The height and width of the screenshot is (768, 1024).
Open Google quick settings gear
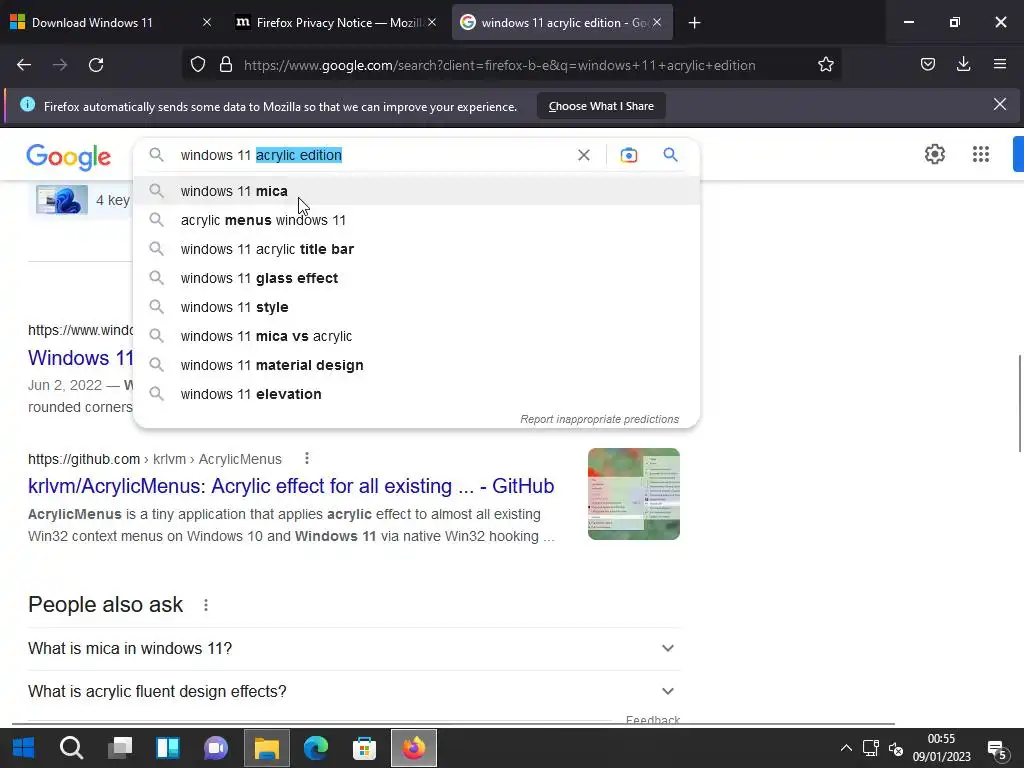point(935,154)
